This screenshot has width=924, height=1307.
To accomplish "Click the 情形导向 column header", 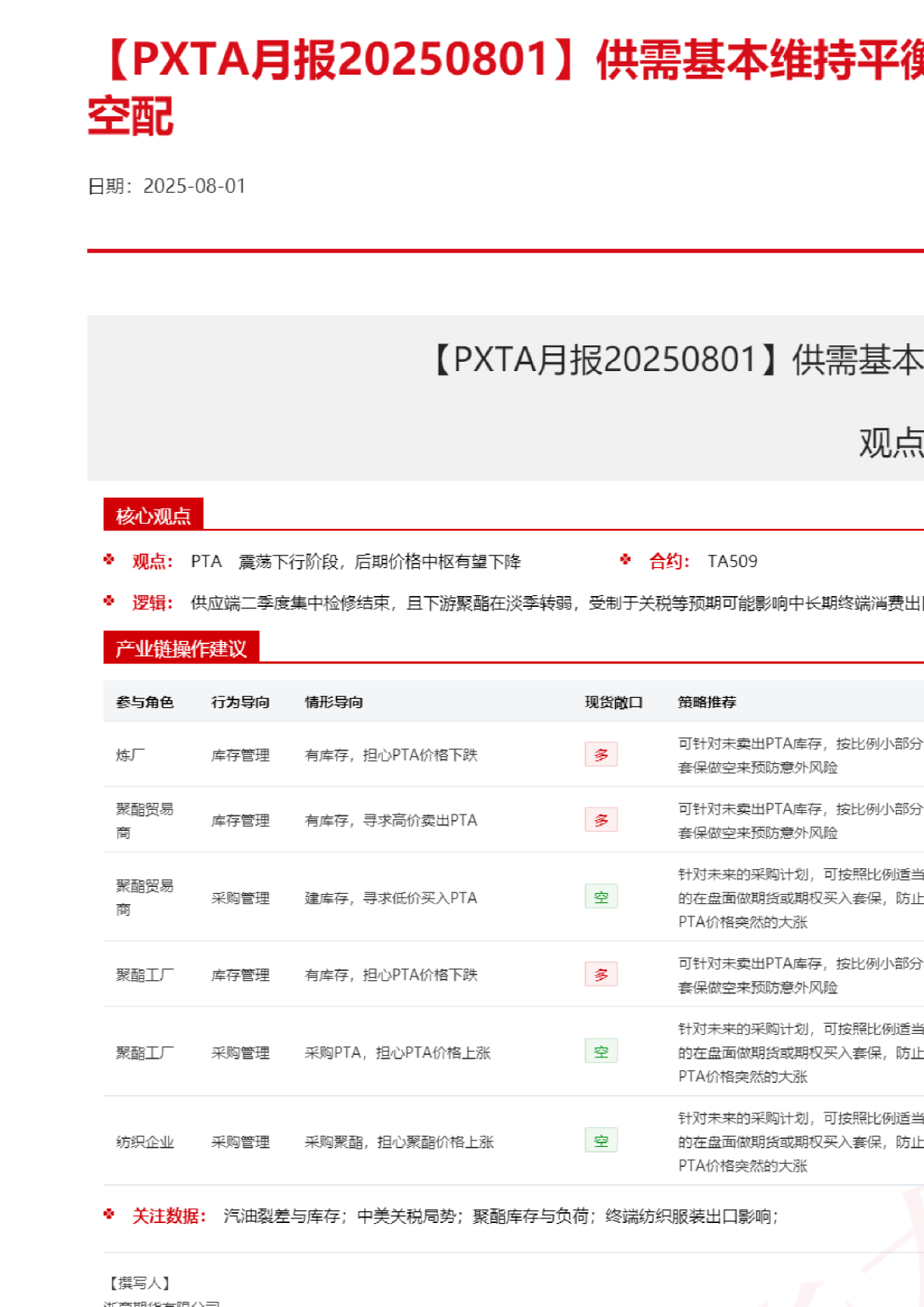I will coord(334,702).
